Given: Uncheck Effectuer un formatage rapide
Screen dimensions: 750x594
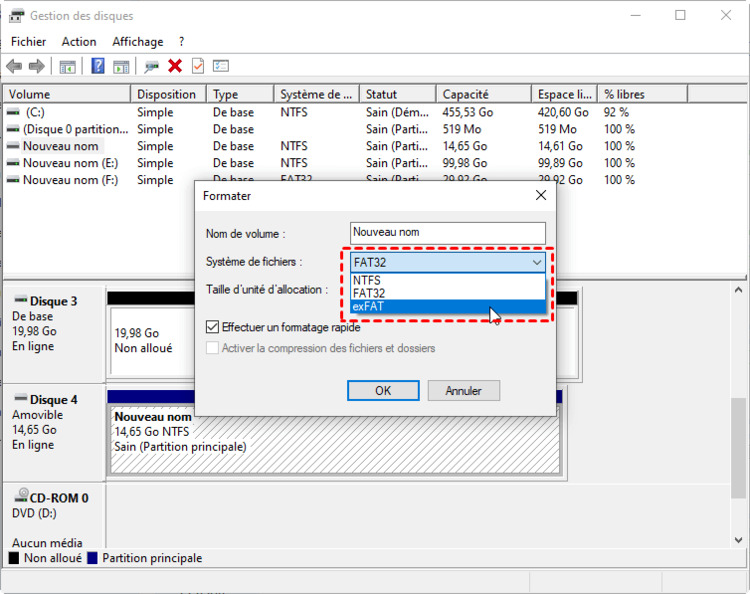Looking at the screenshot, I should 212,327.
